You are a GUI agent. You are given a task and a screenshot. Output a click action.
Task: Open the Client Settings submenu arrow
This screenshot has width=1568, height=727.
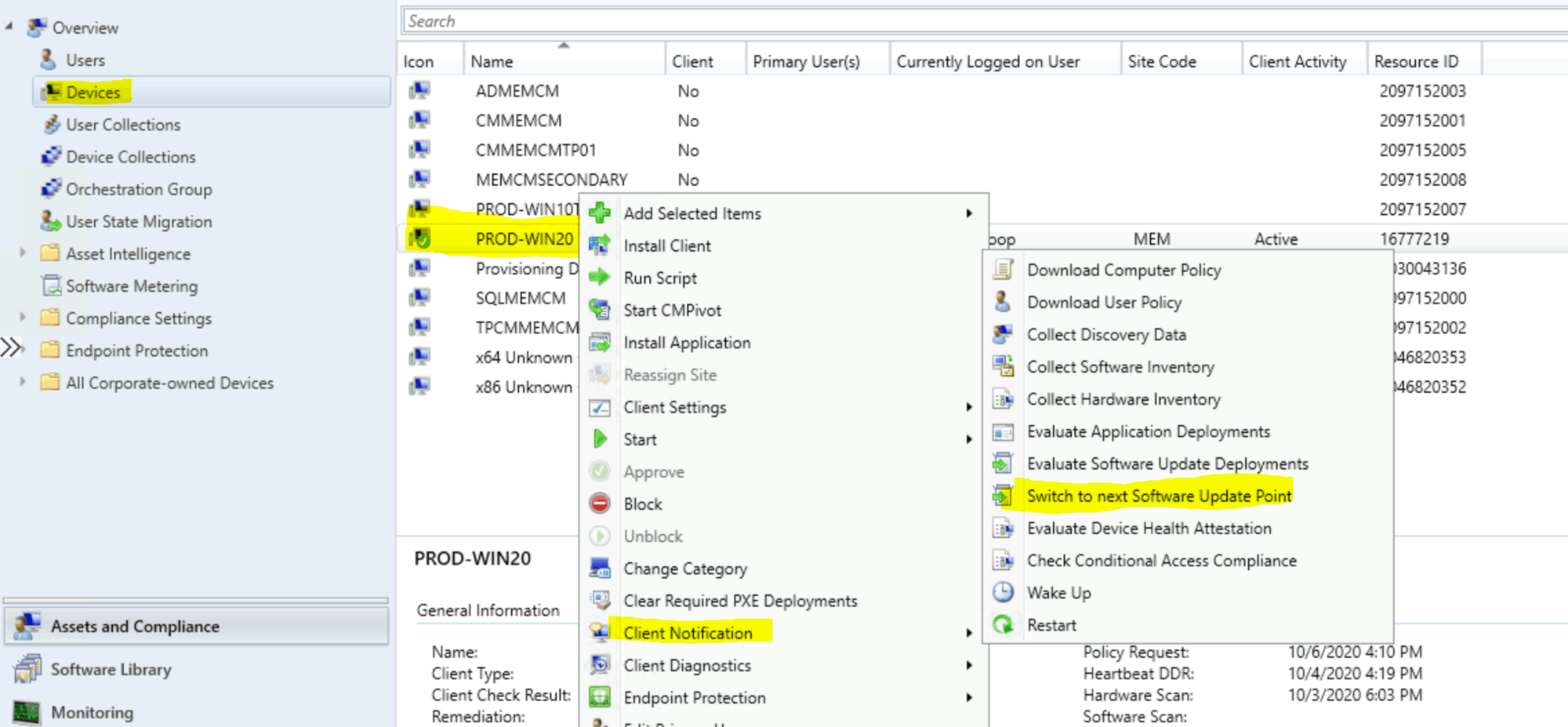(970, 407)
